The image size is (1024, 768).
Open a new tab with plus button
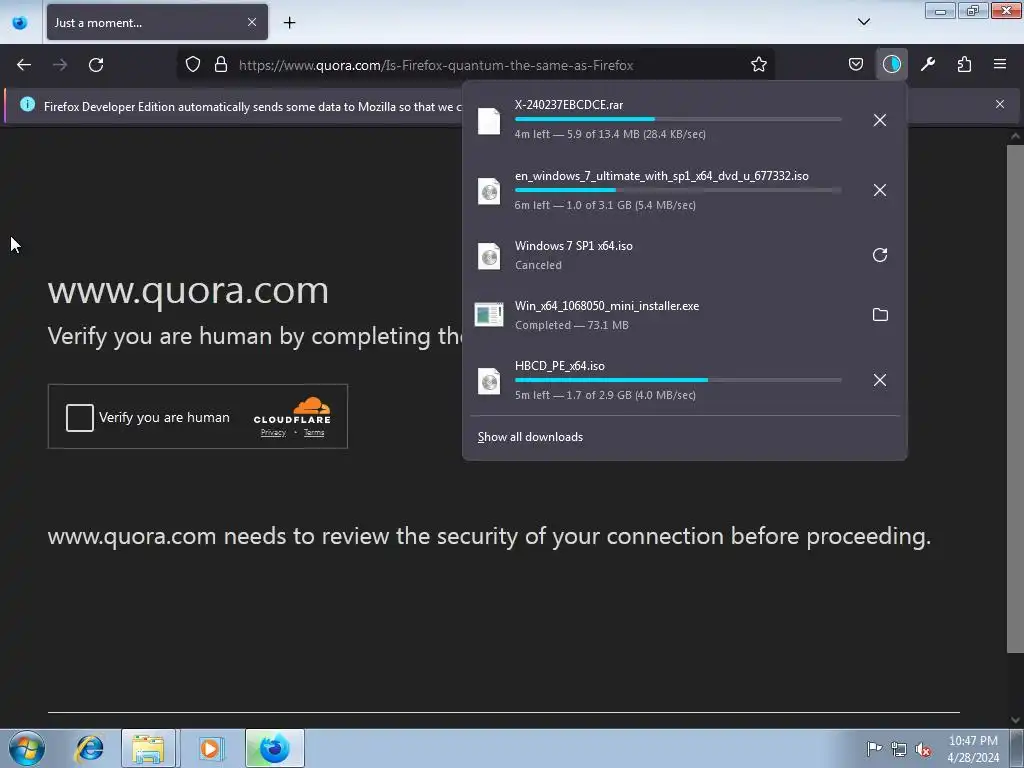[x=289, y=23]
